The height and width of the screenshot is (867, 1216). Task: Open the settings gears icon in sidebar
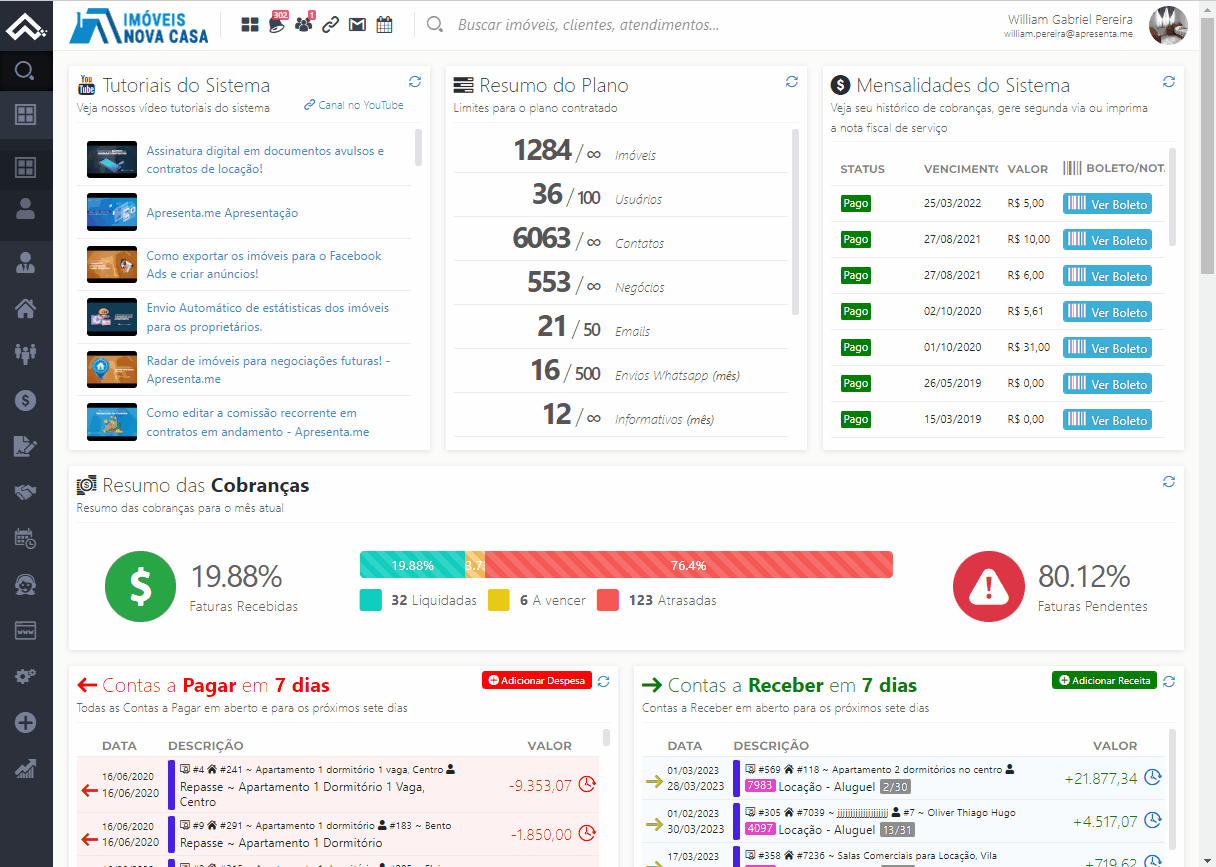tap(26, 676)
